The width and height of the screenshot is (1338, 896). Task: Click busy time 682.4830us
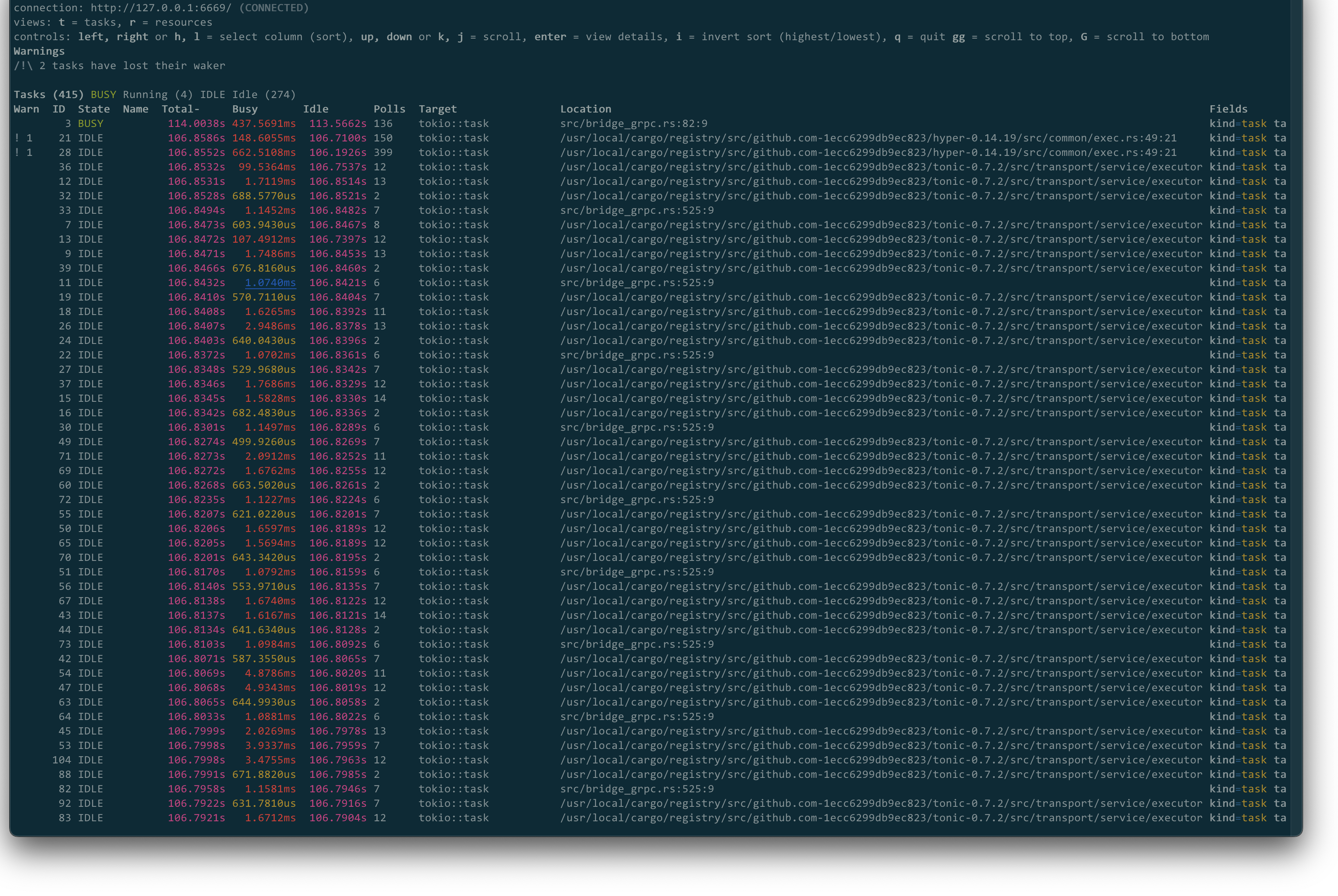(264, 413)
